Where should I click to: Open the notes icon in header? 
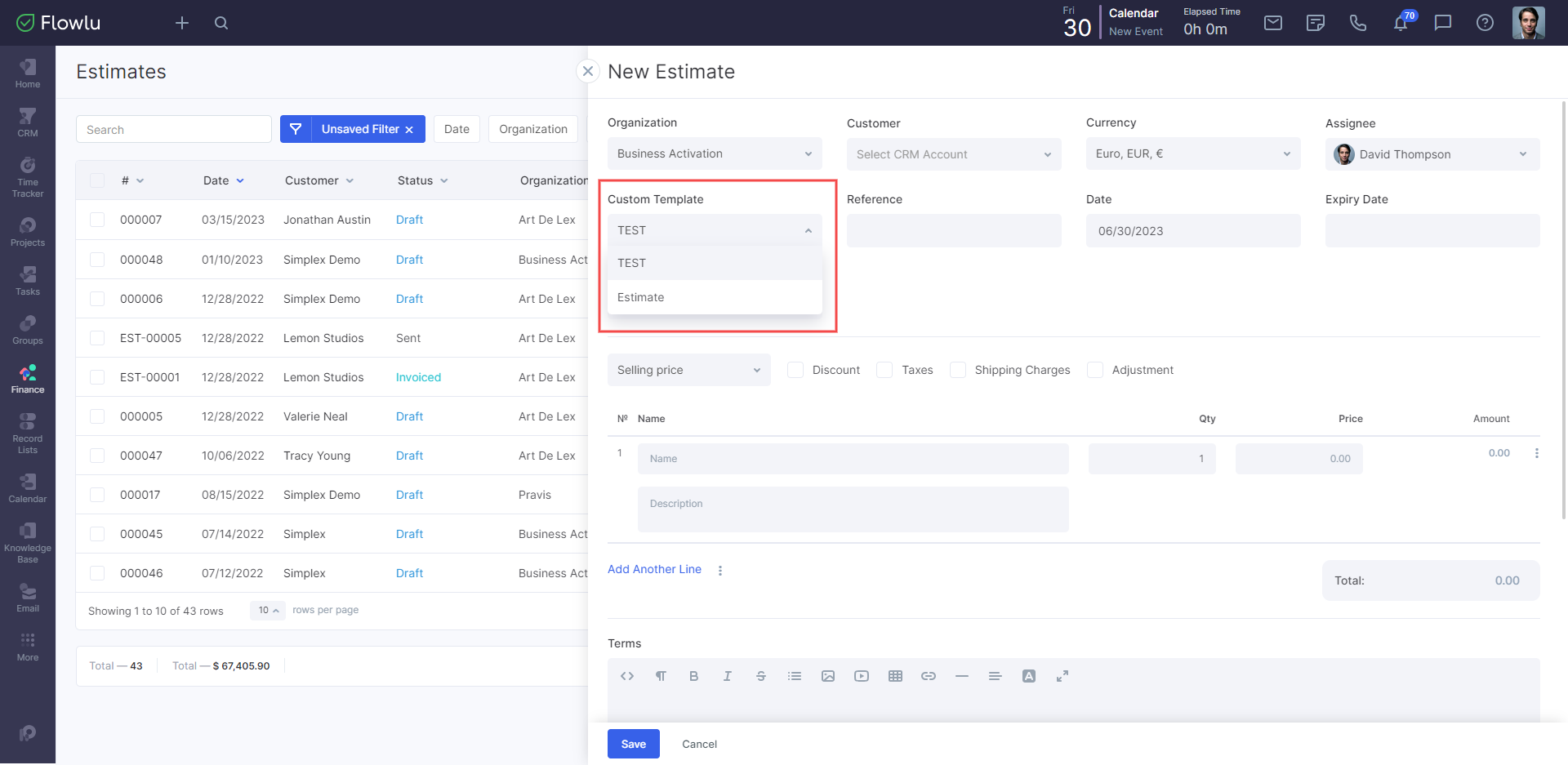point(1316,23)
